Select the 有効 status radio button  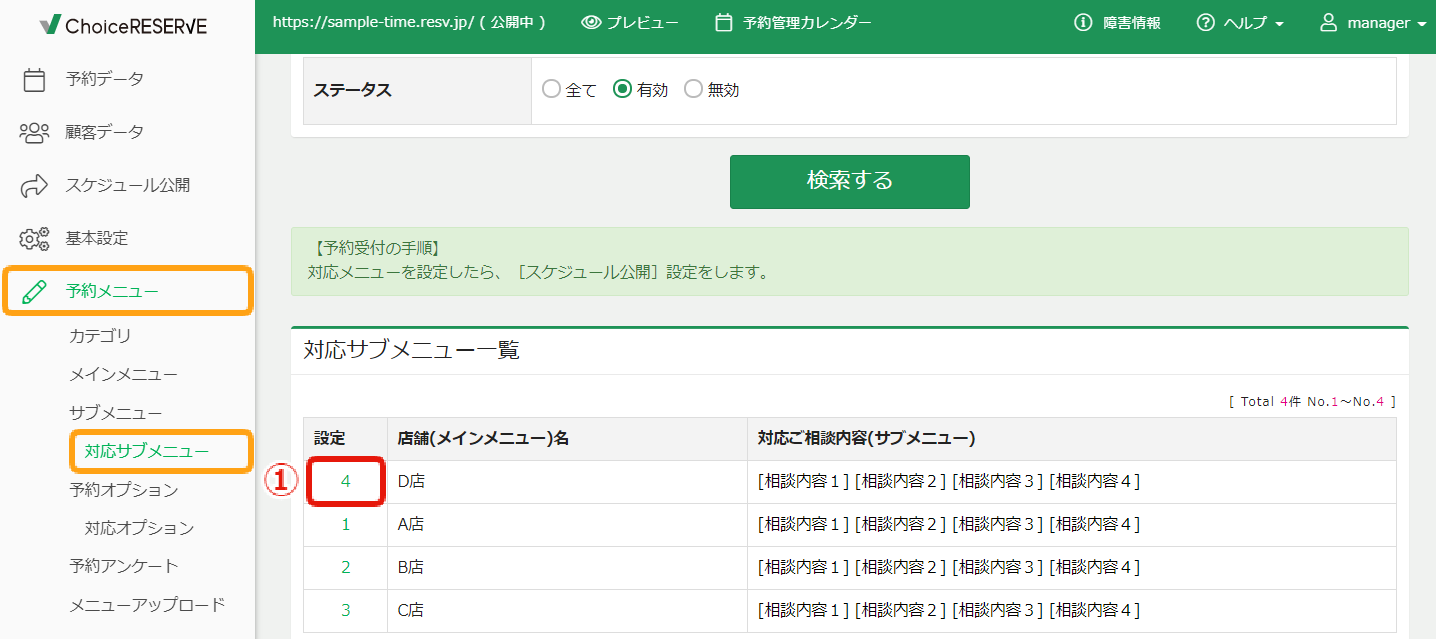(622, 89)
